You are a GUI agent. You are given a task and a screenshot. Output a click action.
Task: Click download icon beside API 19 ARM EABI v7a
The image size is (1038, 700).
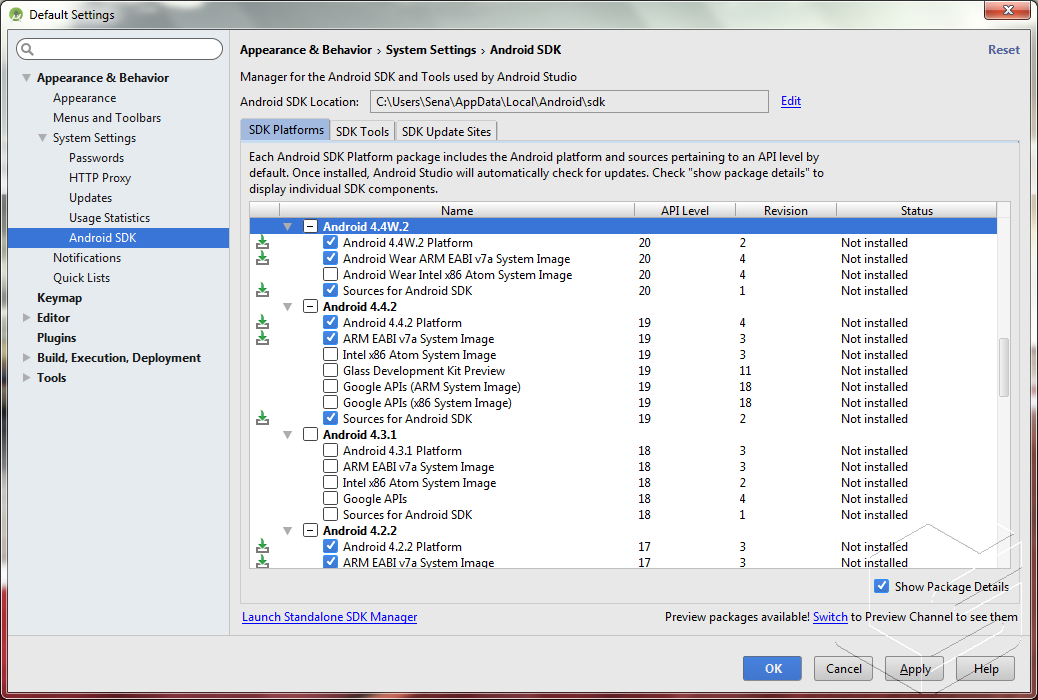263,338
